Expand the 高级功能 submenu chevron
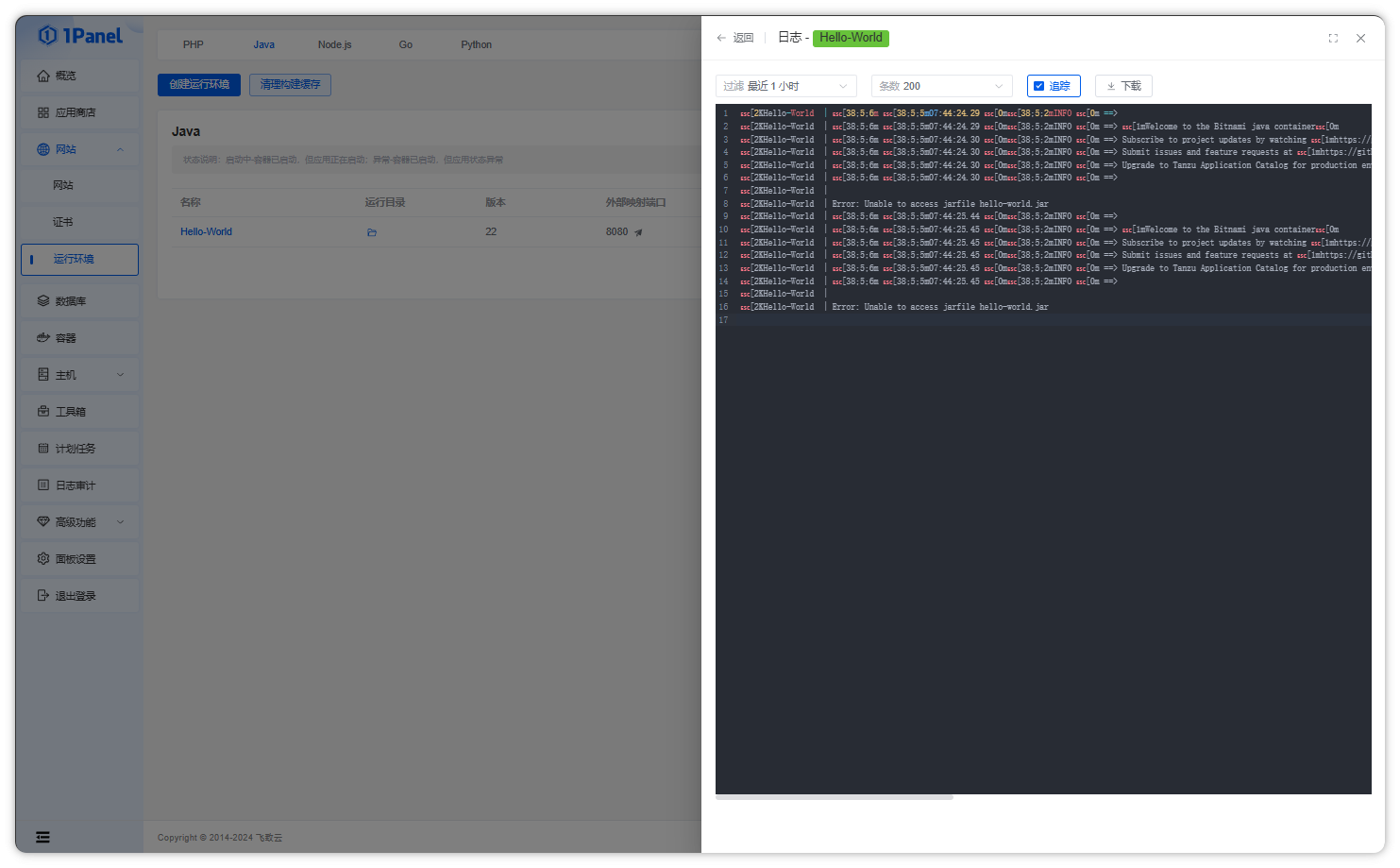 [x=121, y=522]
